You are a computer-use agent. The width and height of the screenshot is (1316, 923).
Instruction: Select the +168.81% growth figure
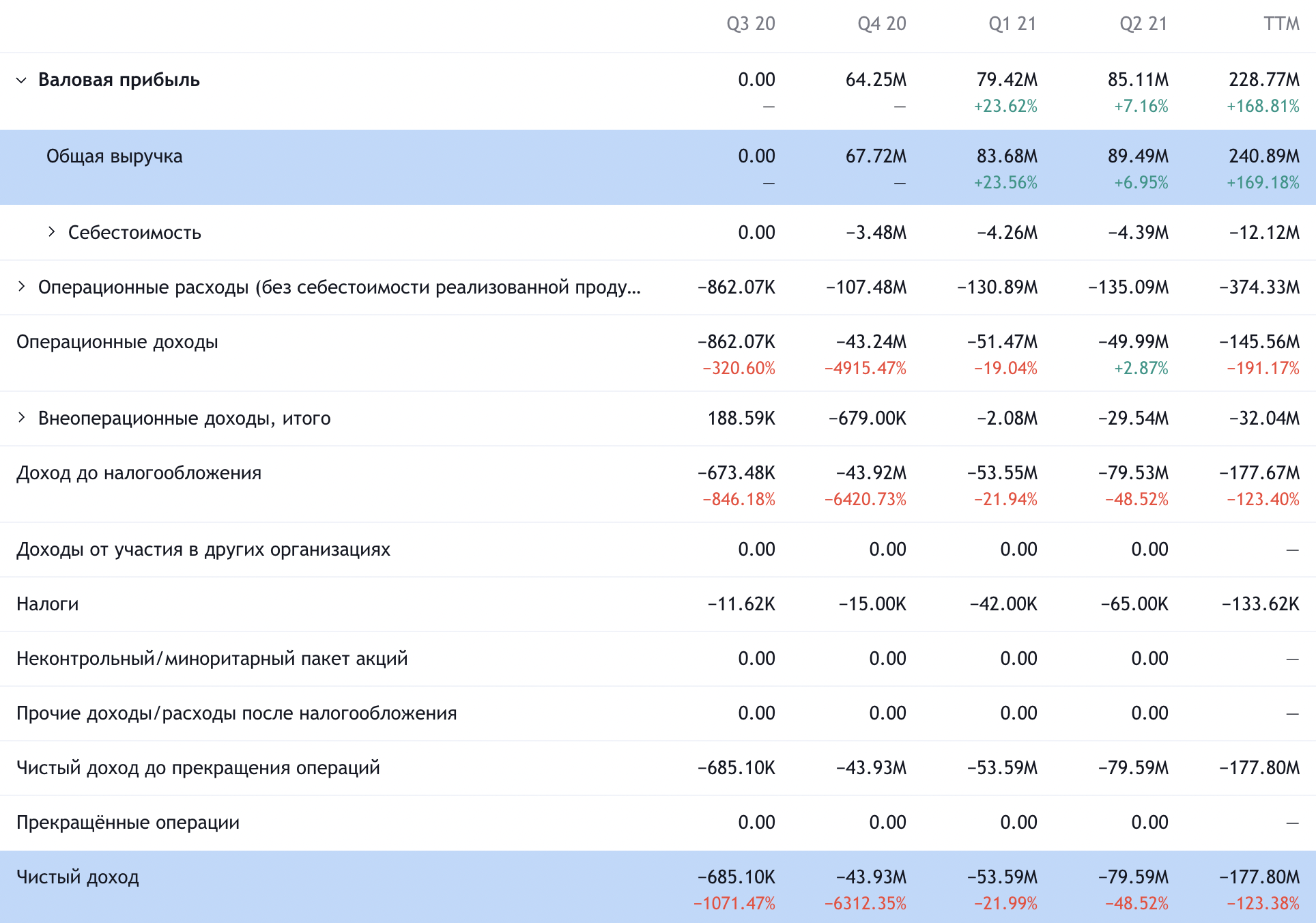(1263, 106)
